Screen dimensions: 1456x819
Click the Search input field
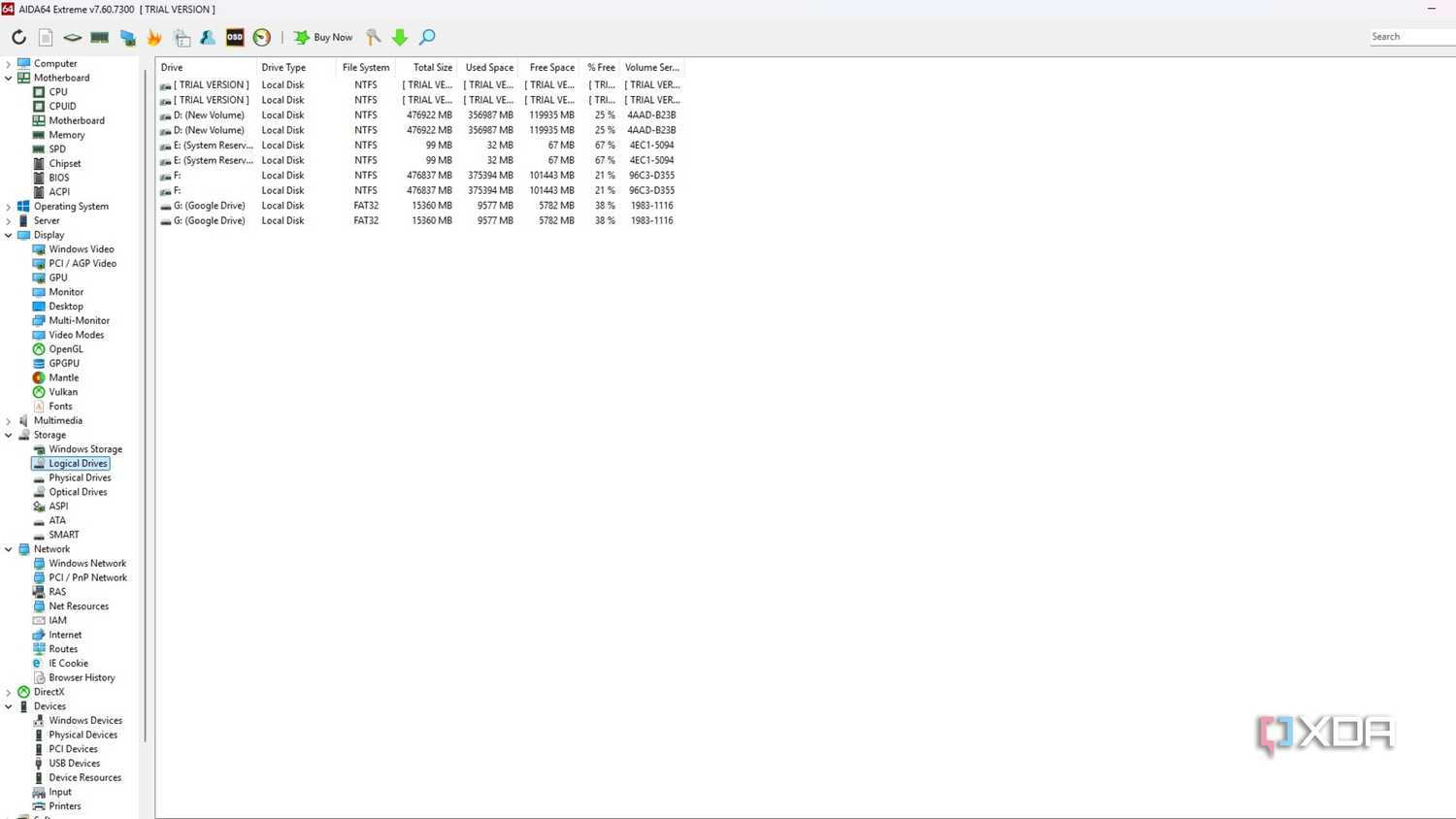1412,37
